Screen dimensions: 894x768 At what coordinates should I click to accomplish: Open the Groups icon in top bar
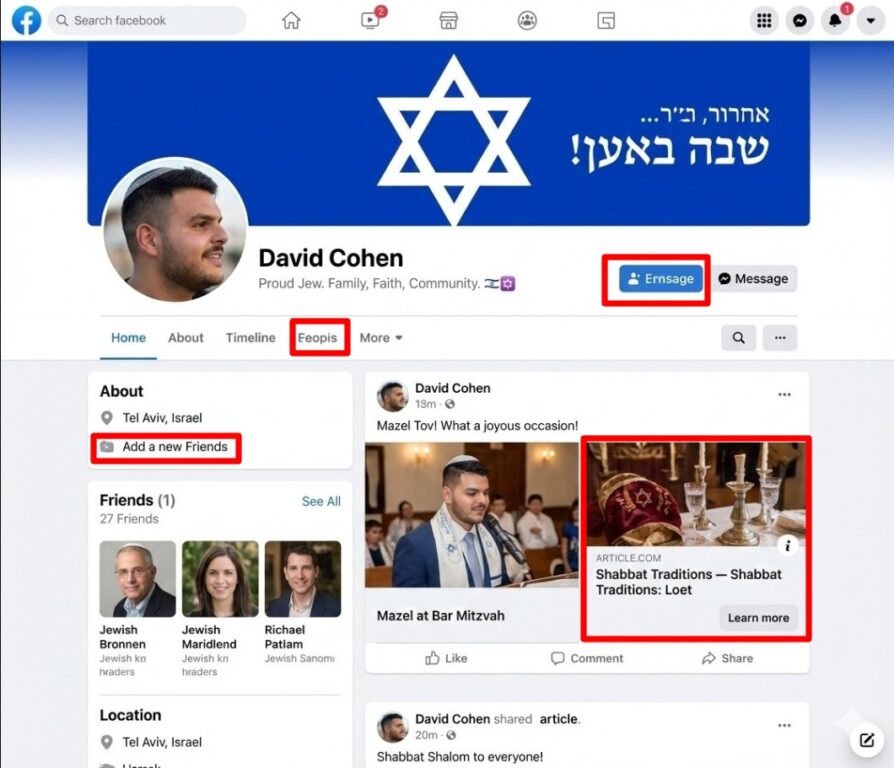[527, 21]
